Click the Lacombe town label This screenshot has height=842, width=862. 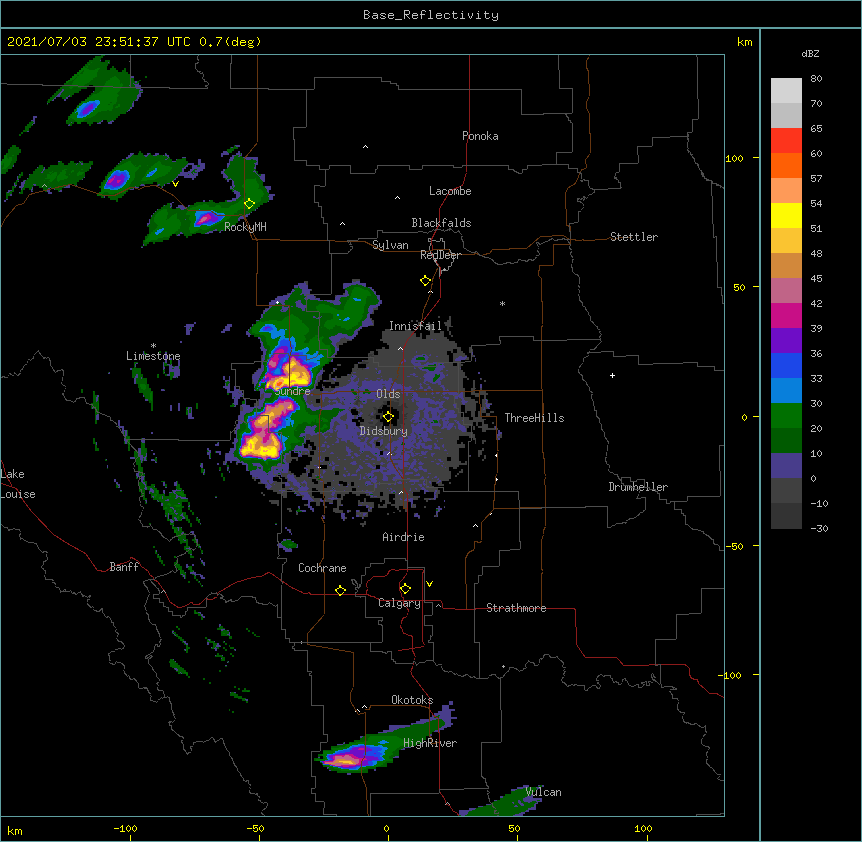pos(450,191)
